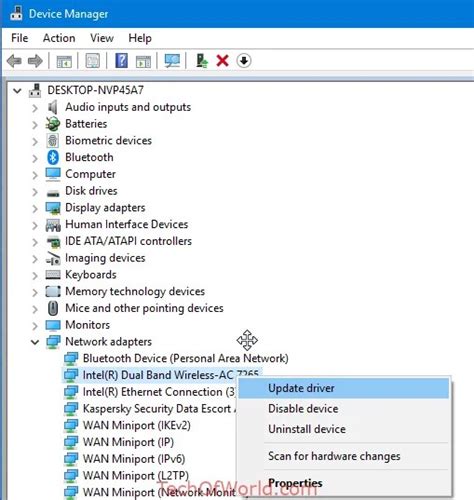Click the Disk drives category icon

pyautogui.click(x=53, y=193)
